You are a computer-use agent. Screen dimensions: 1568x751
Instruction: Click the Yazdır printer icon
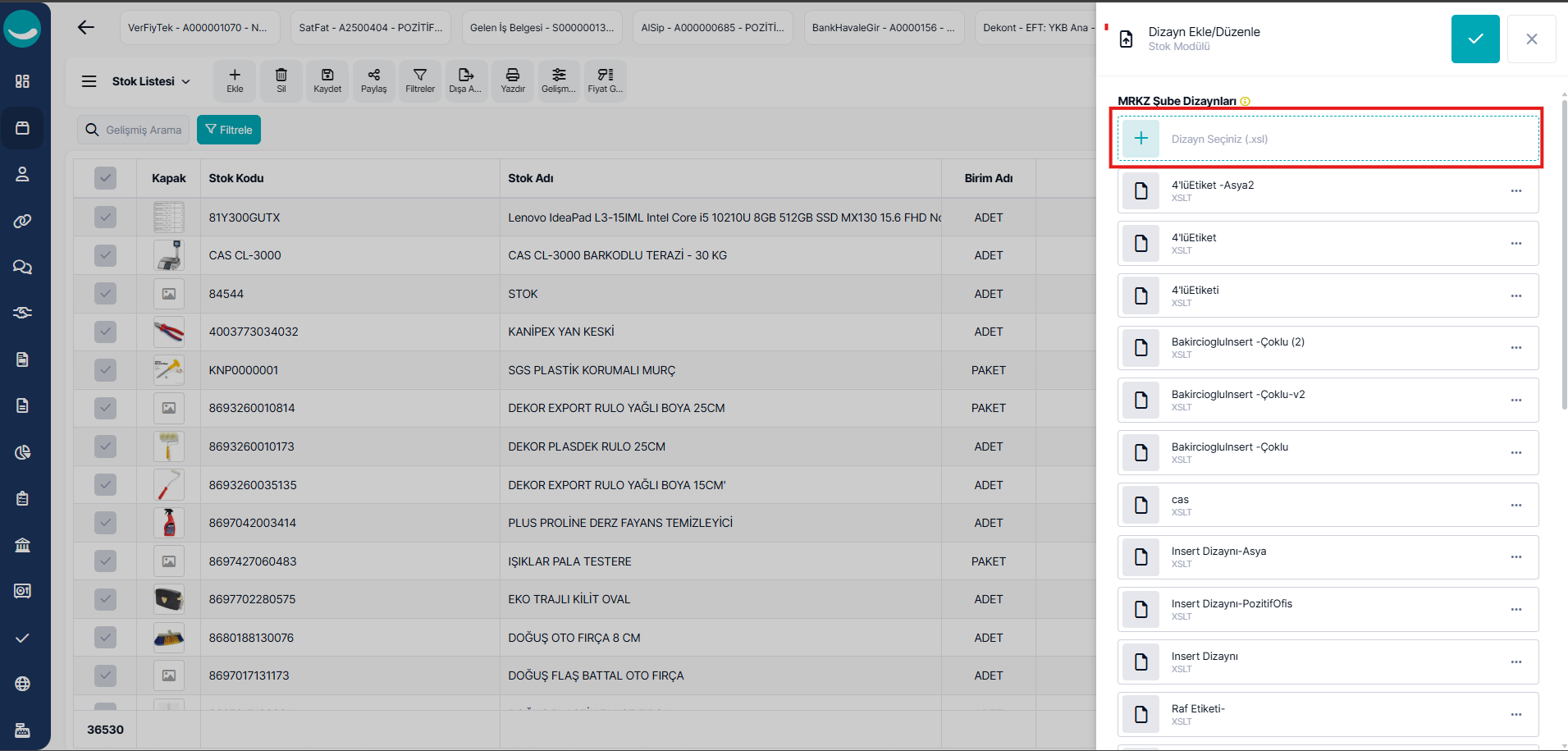(x=512, y=80)
